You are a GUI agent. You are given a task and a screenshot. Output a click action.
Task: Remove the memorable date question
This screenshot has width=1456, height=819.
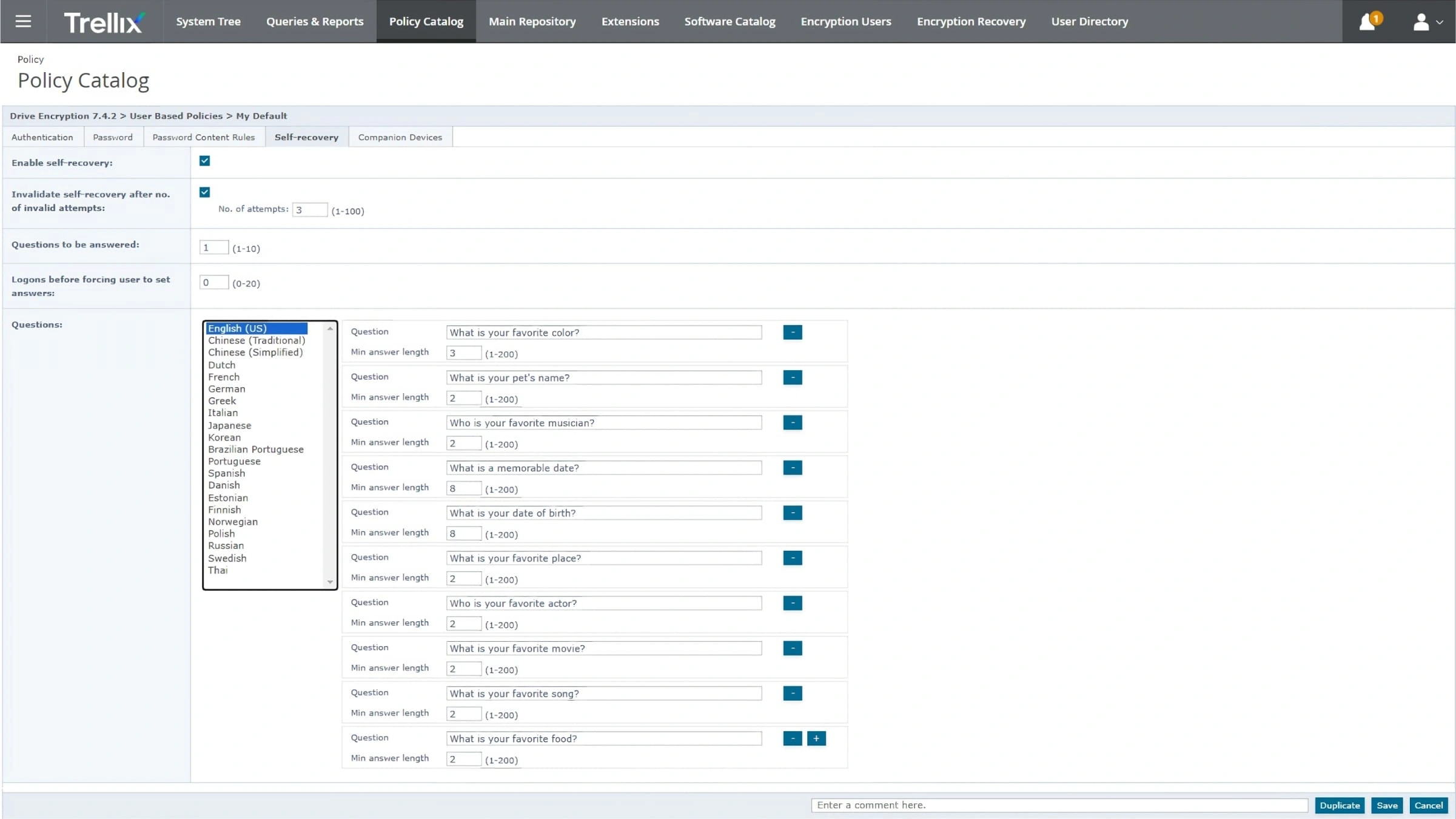point(792,468)
